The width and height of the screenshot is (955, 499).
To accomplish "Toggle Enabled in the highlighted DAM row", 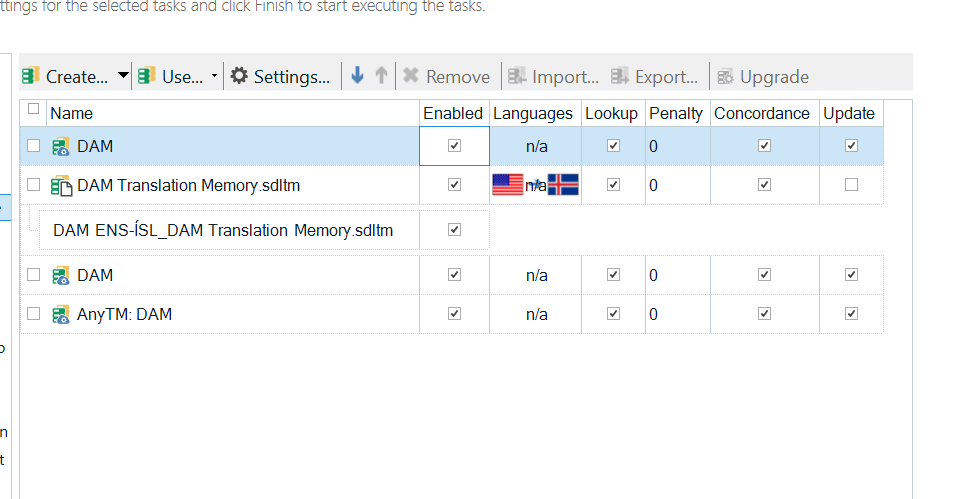I will 454,146.
